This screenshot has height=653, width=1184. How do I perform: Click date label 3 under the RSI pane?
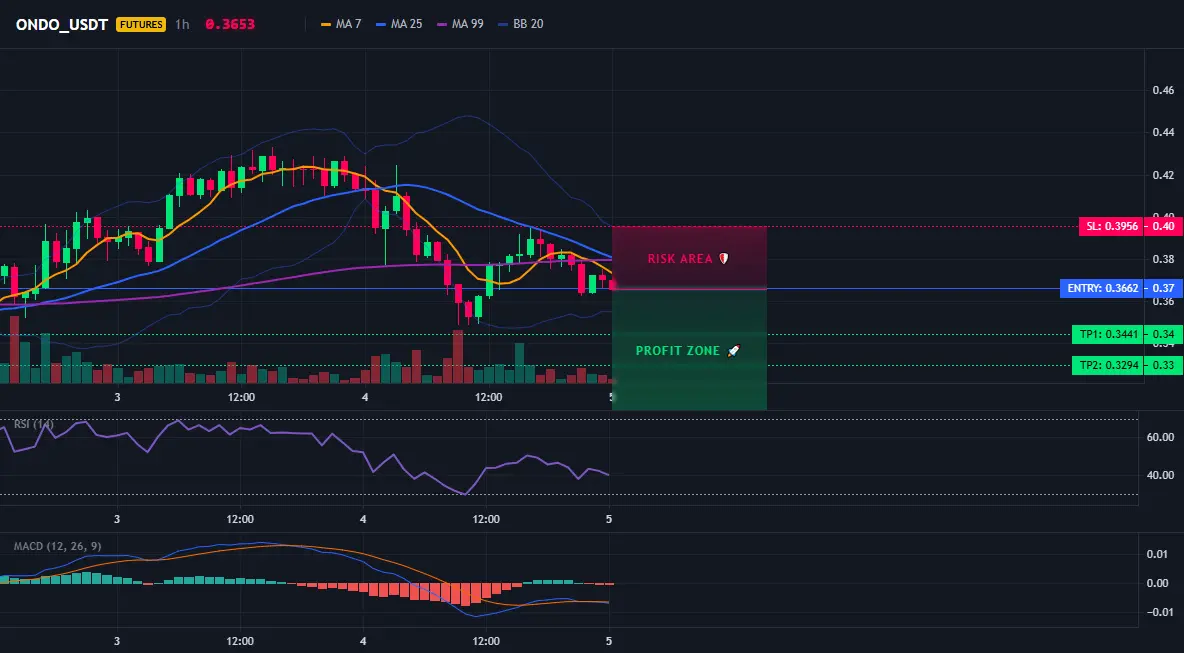[x=117, y=519]
